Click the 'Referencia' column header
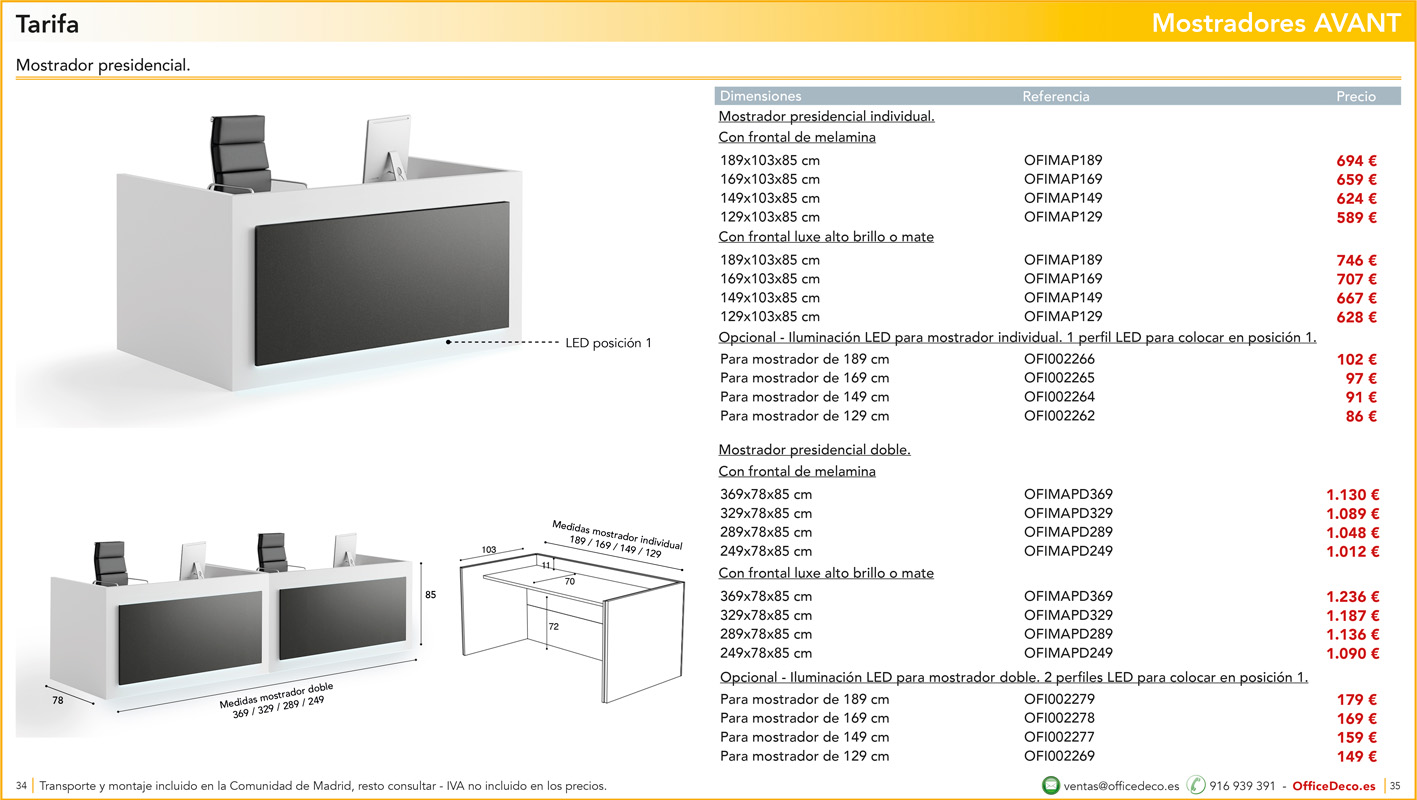Screen dimensions: 1417x800 pyautogui.click(x=1056, y=96)
